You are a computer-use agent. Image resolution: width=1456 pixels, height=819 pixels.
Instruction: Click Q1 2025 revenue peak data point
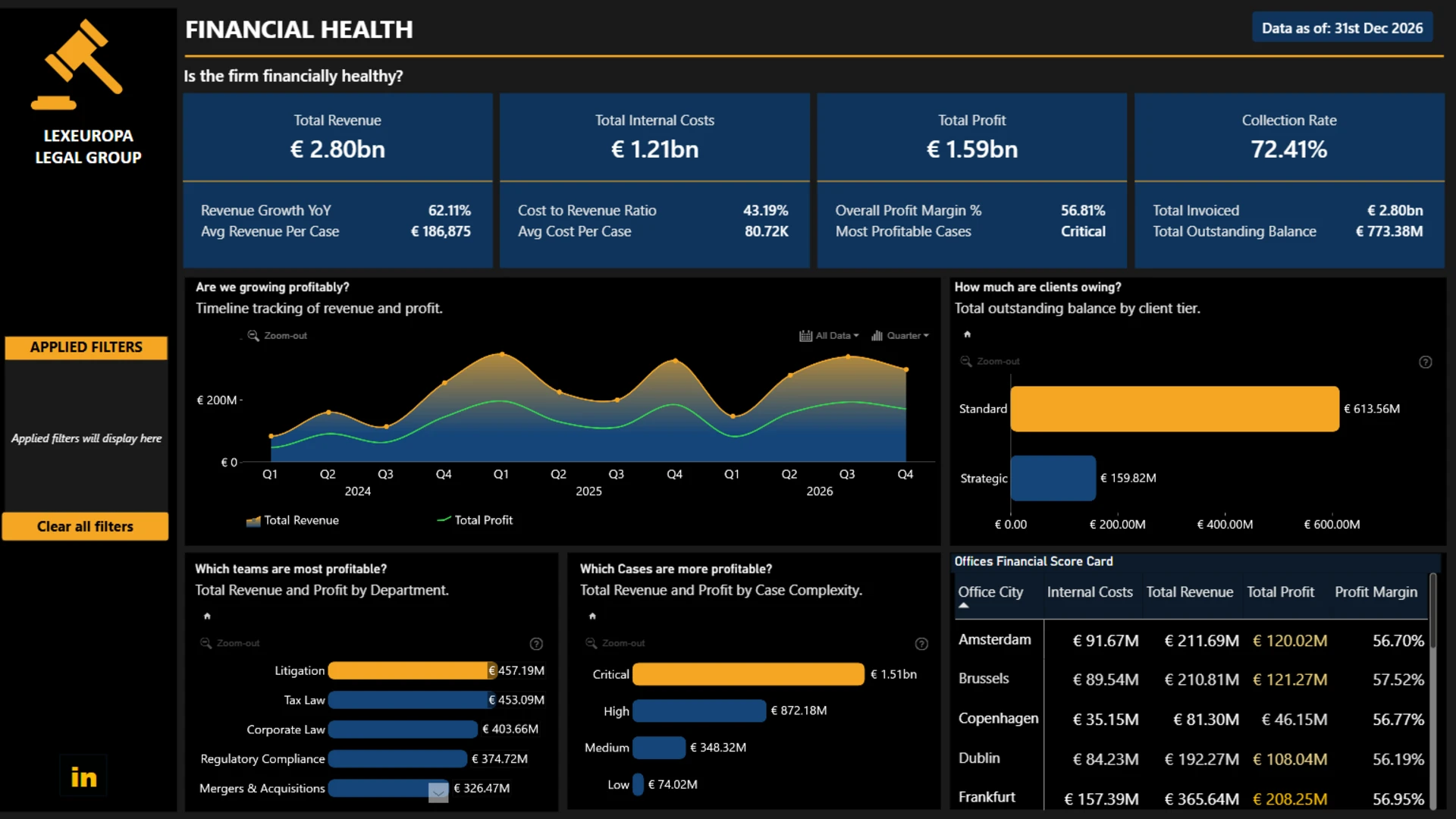[x=502, y=354]
